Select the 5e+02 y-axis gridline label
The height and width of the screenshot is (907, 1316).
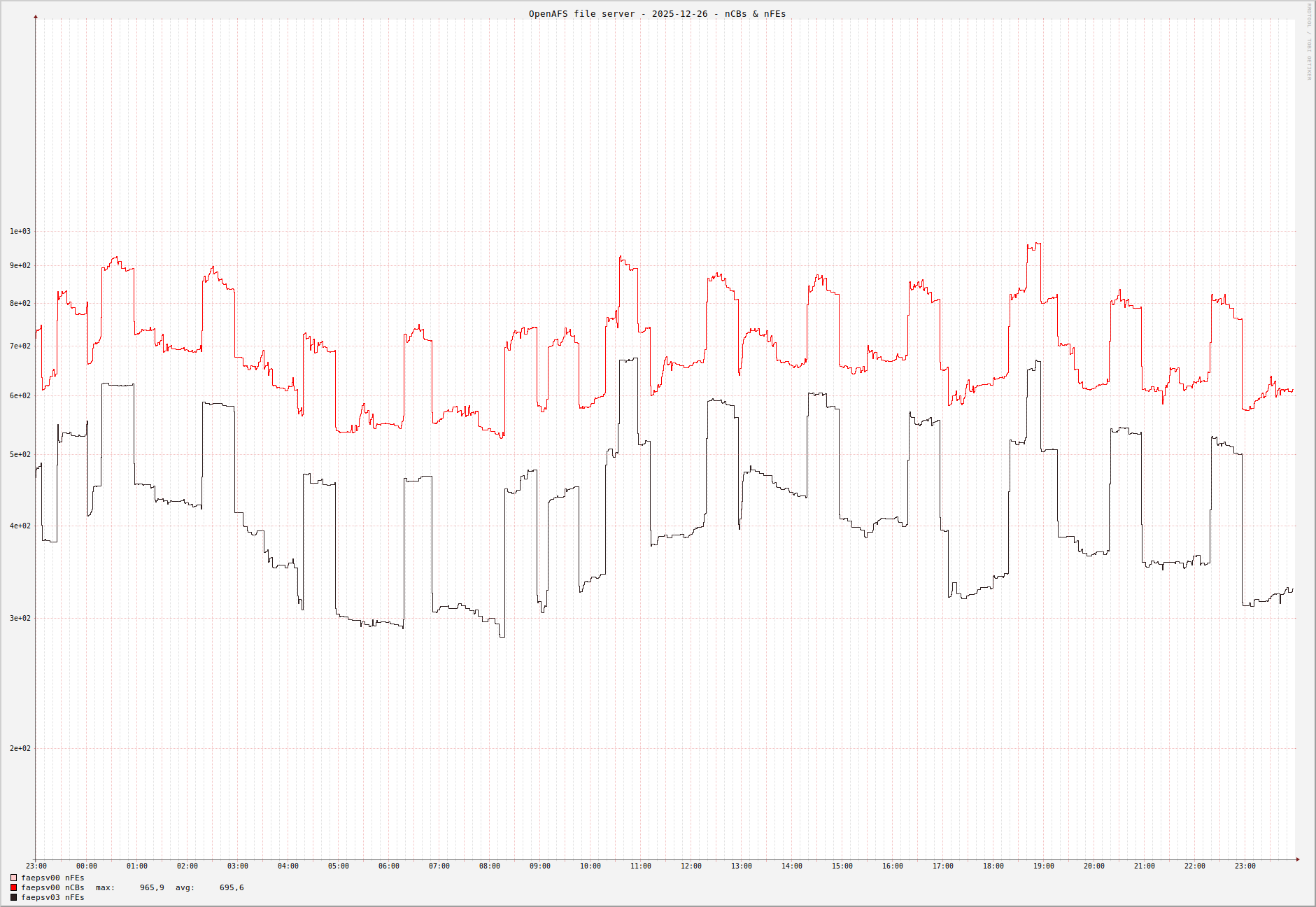point(20,455)
